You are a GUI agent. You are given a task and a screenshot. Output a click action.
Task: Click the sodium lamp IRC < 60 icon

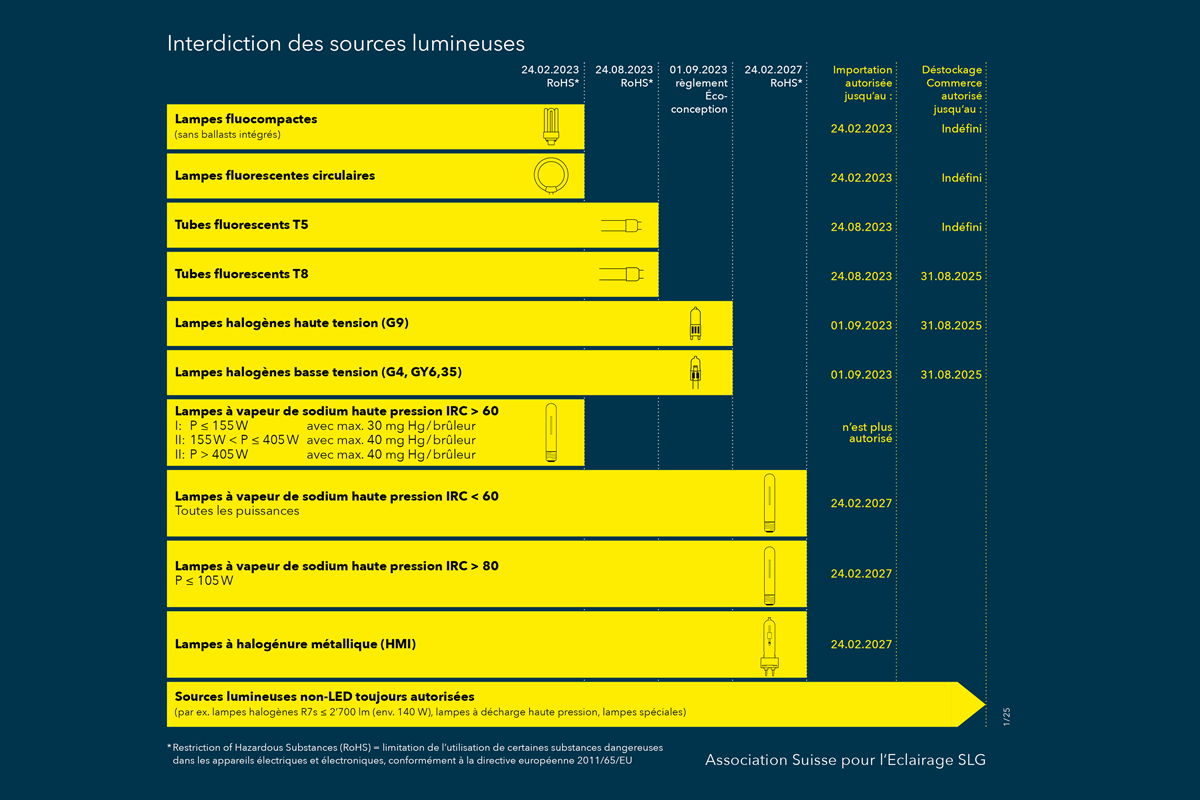point(768,504)
